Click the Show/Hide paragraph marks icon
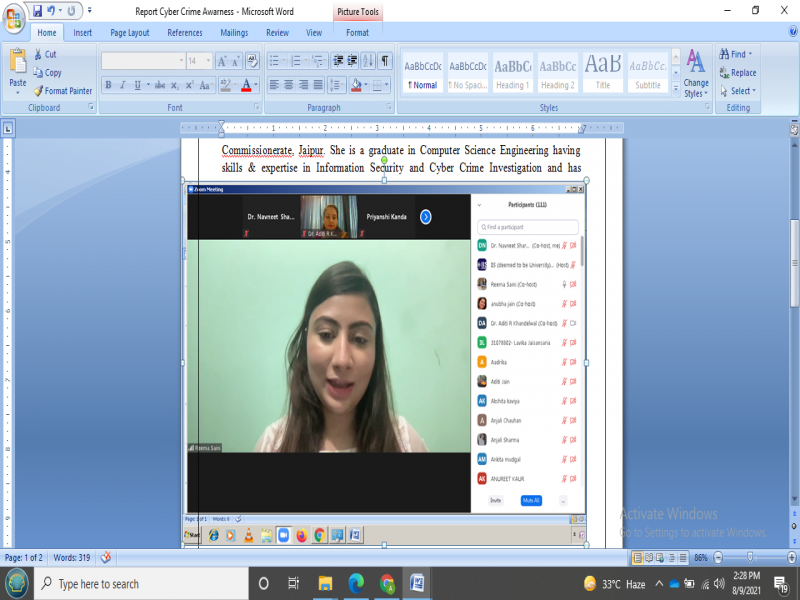This screenshot has height=600, width=800. pos(385,61)
